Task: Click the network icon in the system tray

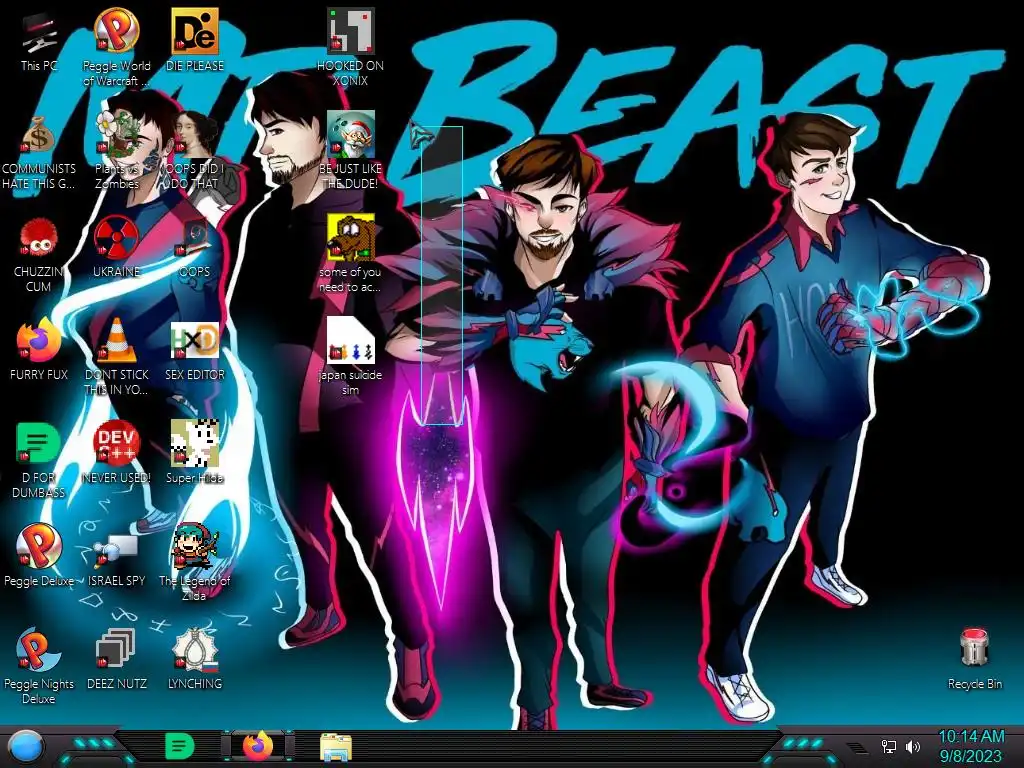Action: [889, 746]
